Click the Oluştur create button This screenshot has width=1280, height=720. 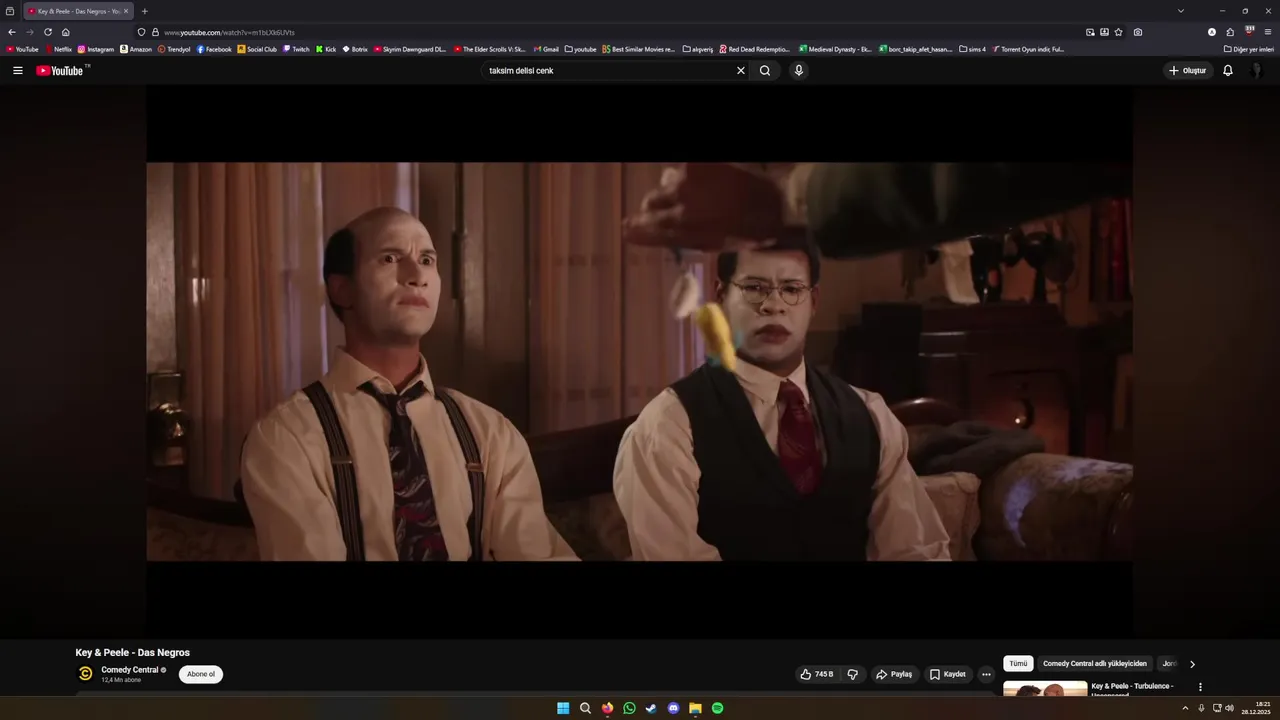click(x=1188, y=70)
